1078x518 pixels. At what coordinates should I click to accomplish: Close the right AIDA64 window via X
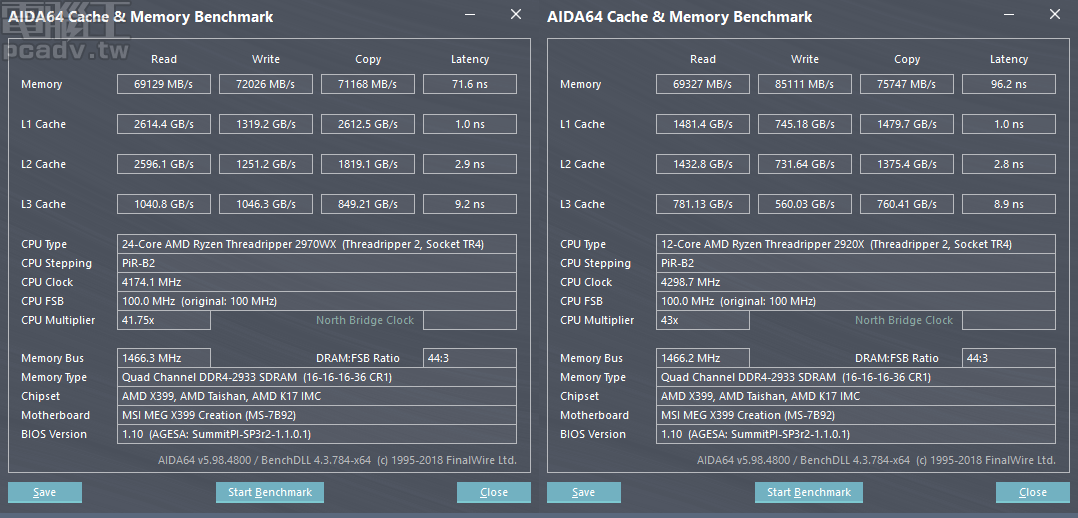pos(1055,14)
